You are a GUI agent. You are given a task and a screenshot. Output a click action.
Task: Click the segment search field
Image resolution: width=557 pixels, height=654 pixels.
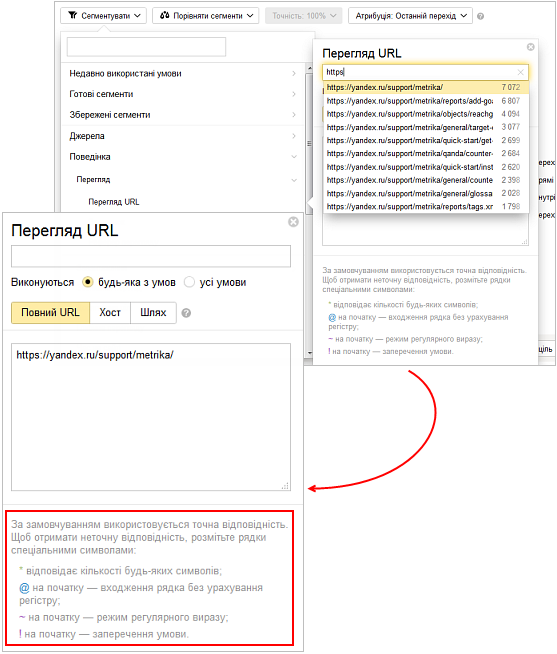point(146,47)
